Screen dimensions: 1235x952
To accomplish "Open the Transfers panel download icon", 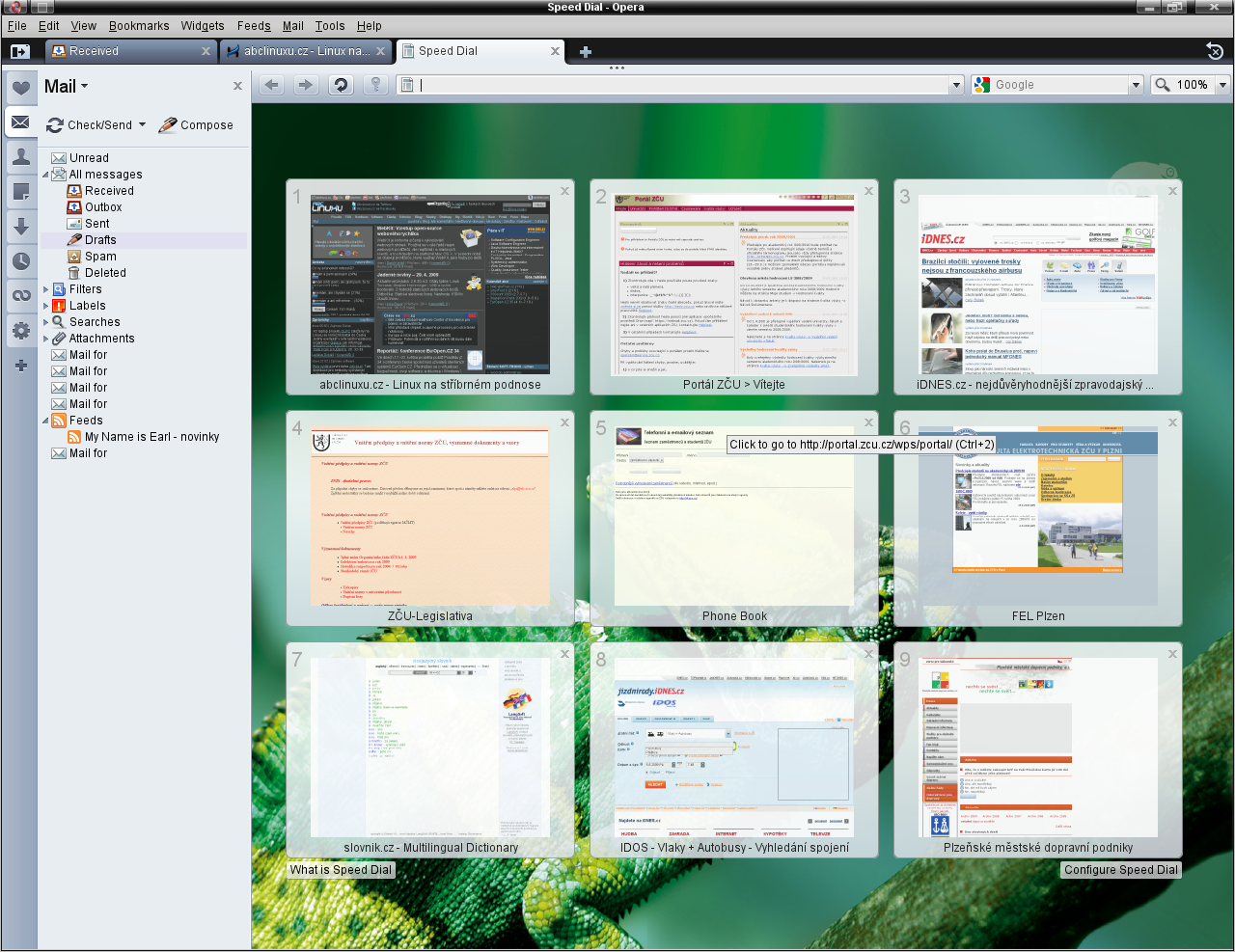I will point(20,226).
